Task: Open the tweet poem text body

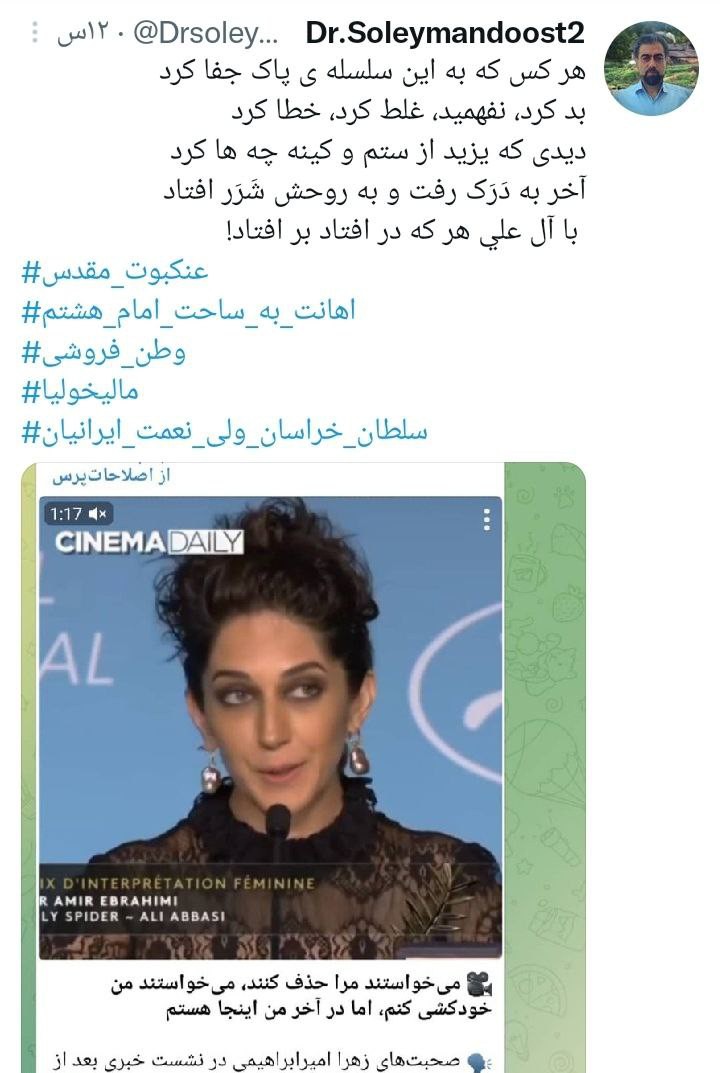Action: click(373, 151)
